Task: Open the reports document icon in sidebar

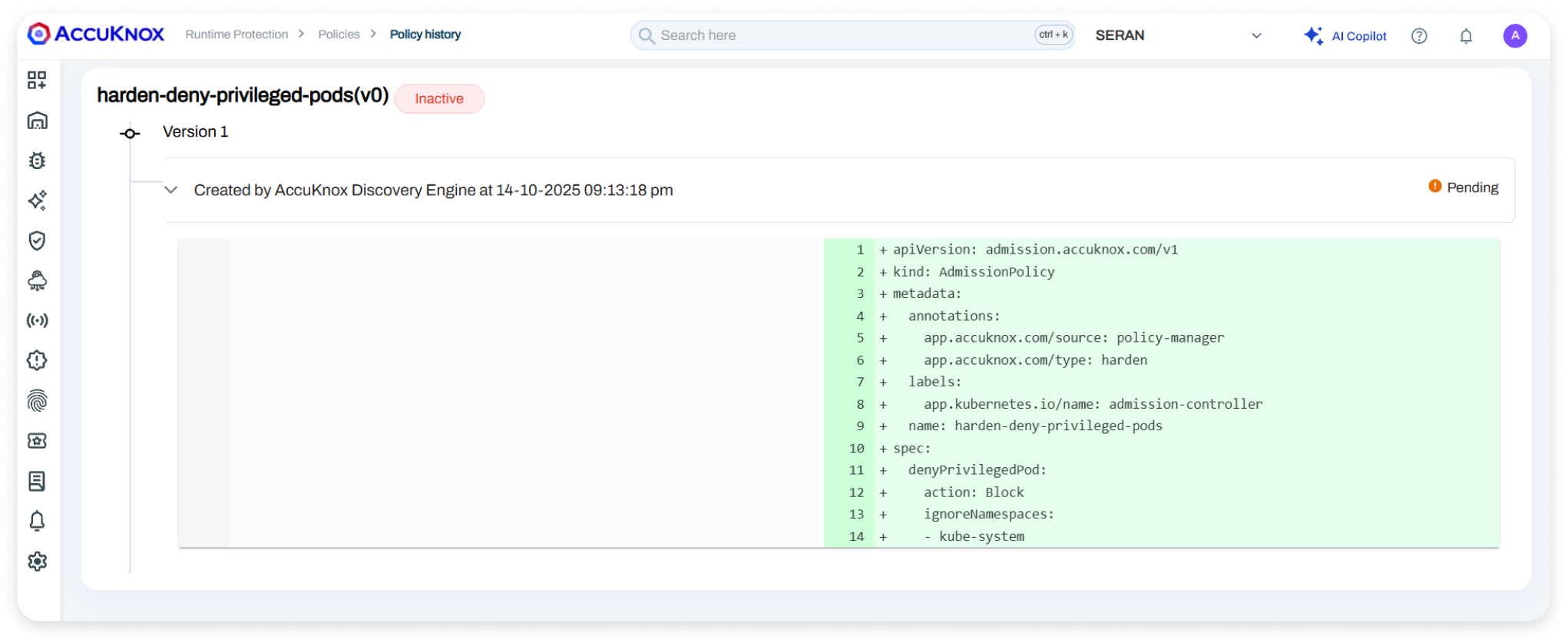Action: tap(37, 481)
